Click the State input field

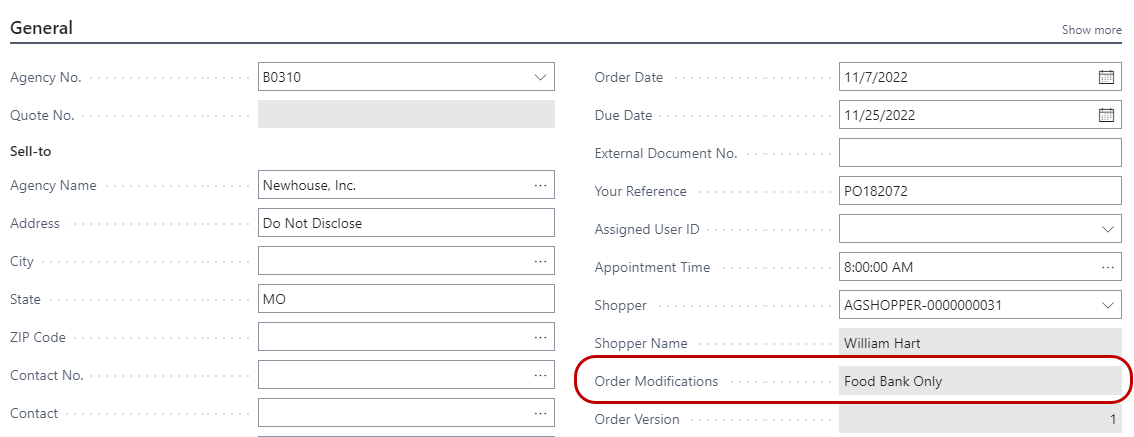(405, 299)
